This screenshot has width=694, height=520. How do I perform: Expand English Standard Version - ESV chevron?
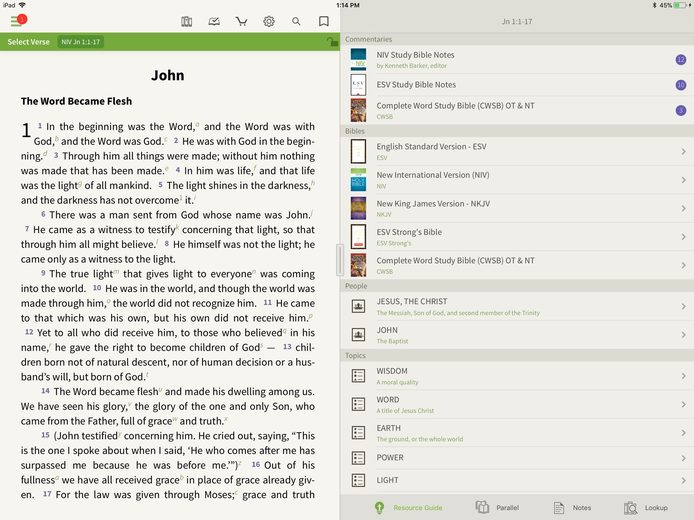pos(684,151)
